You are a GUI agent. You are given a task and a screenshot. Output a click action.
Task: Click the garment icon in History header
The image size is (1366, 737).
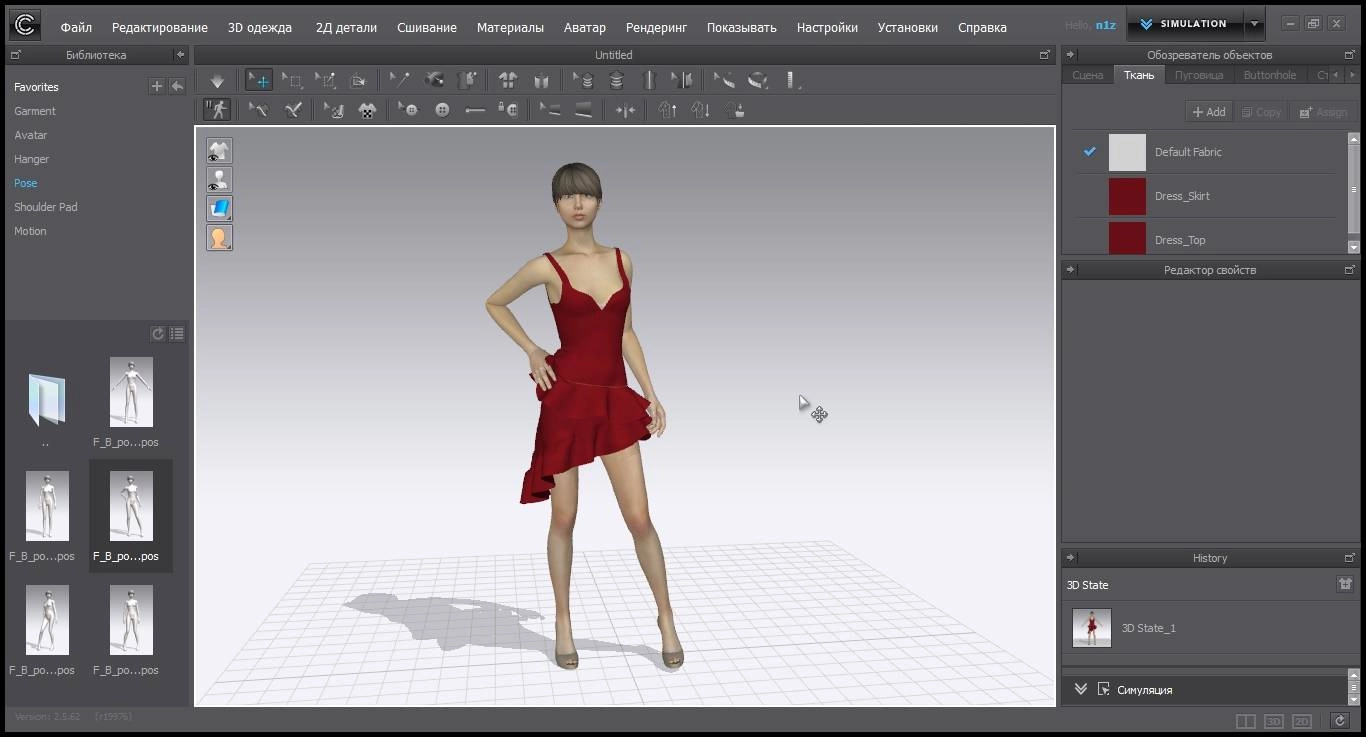[x=1345, y=584]
